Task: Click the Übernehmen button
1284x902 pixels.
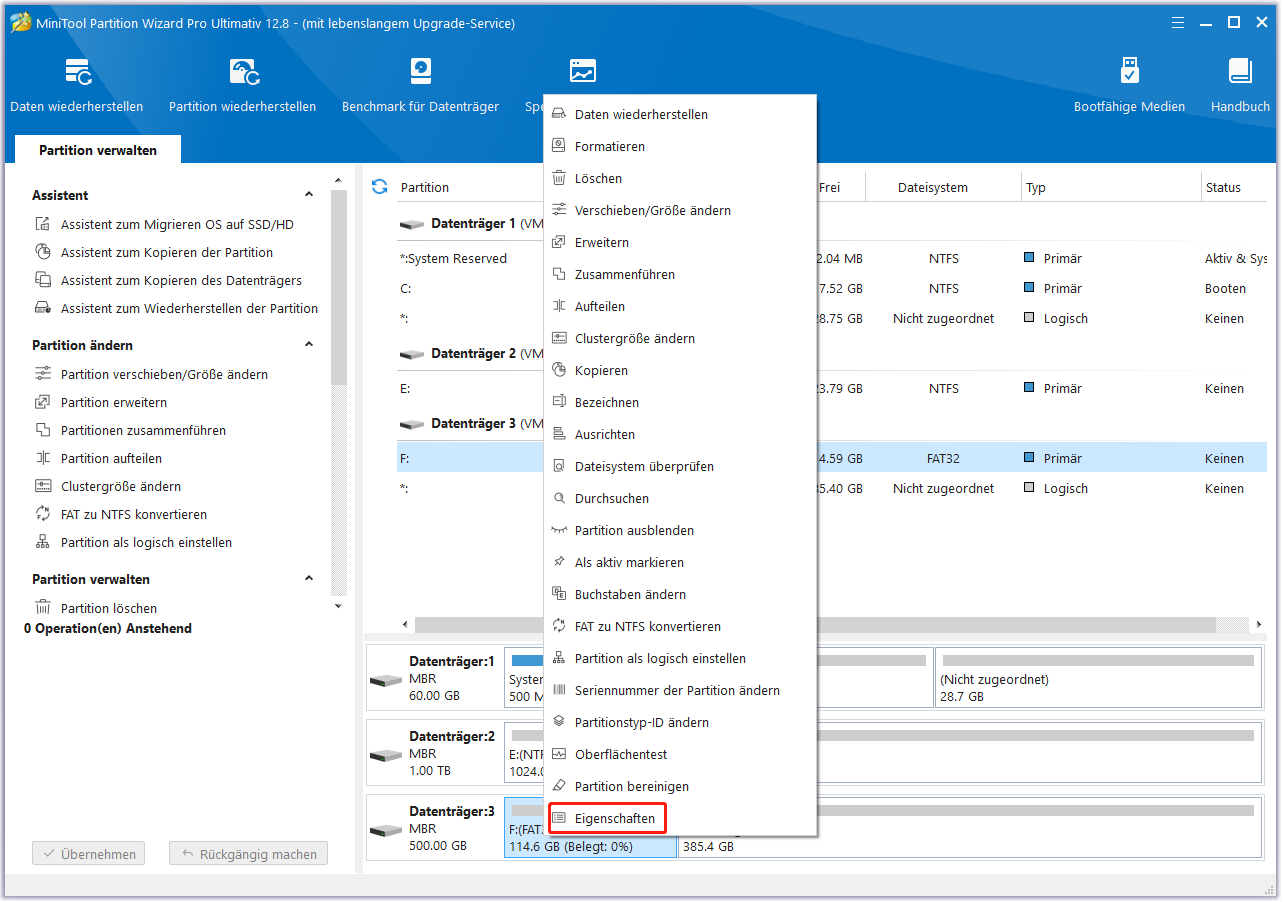Action: click(x=89, y=855)
